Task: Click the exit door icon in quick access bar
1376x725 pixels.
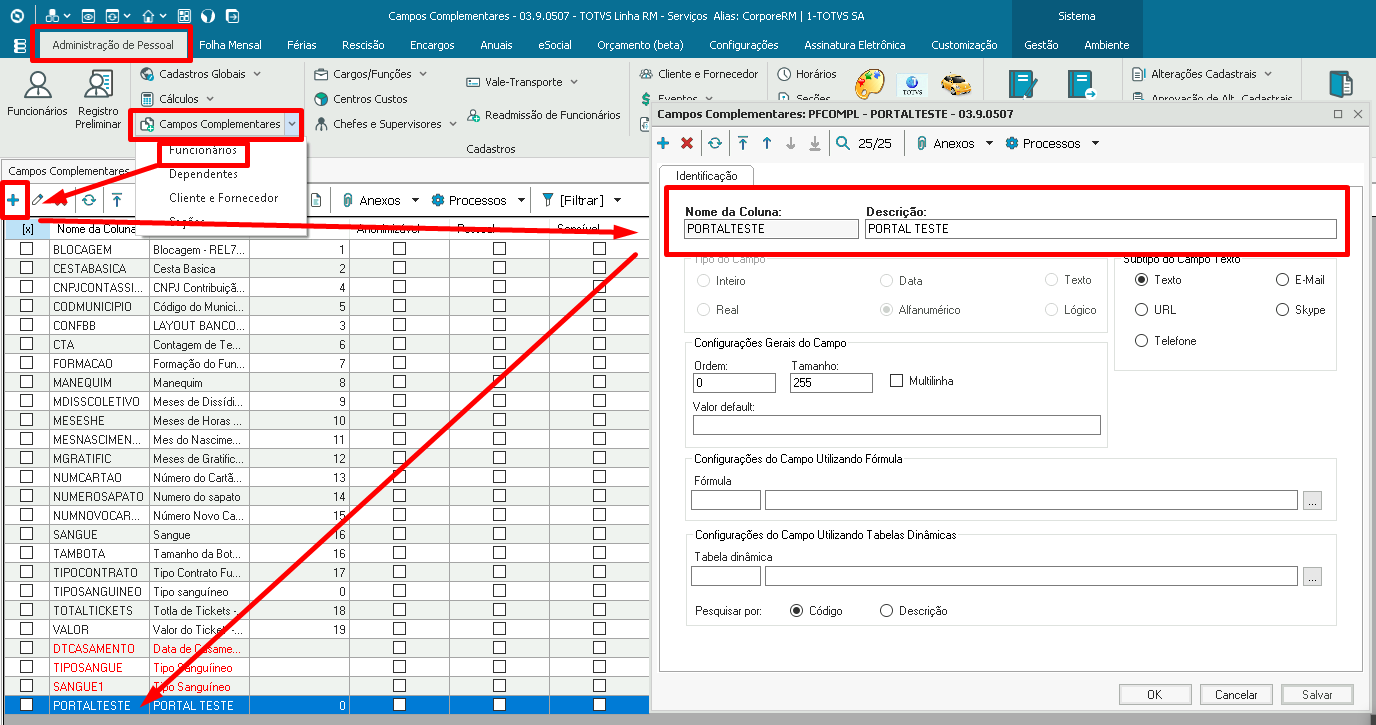Action: point(232,16)
